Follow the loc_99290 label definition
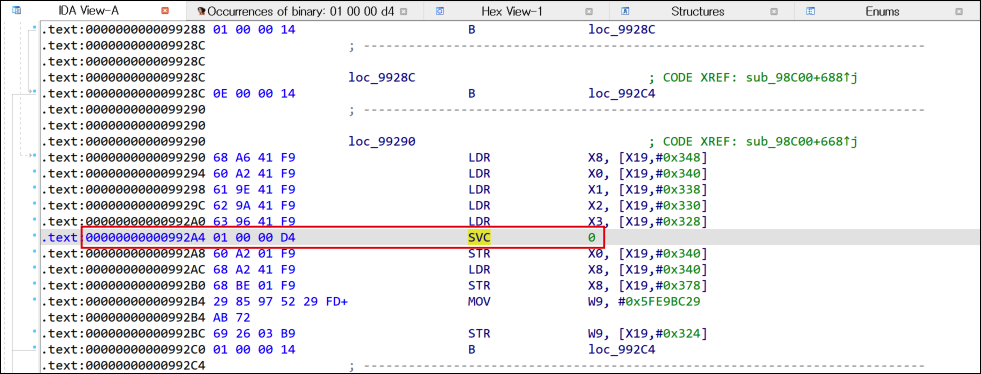Viewport: 981px width, 374px height. click(x=382, y=142)
